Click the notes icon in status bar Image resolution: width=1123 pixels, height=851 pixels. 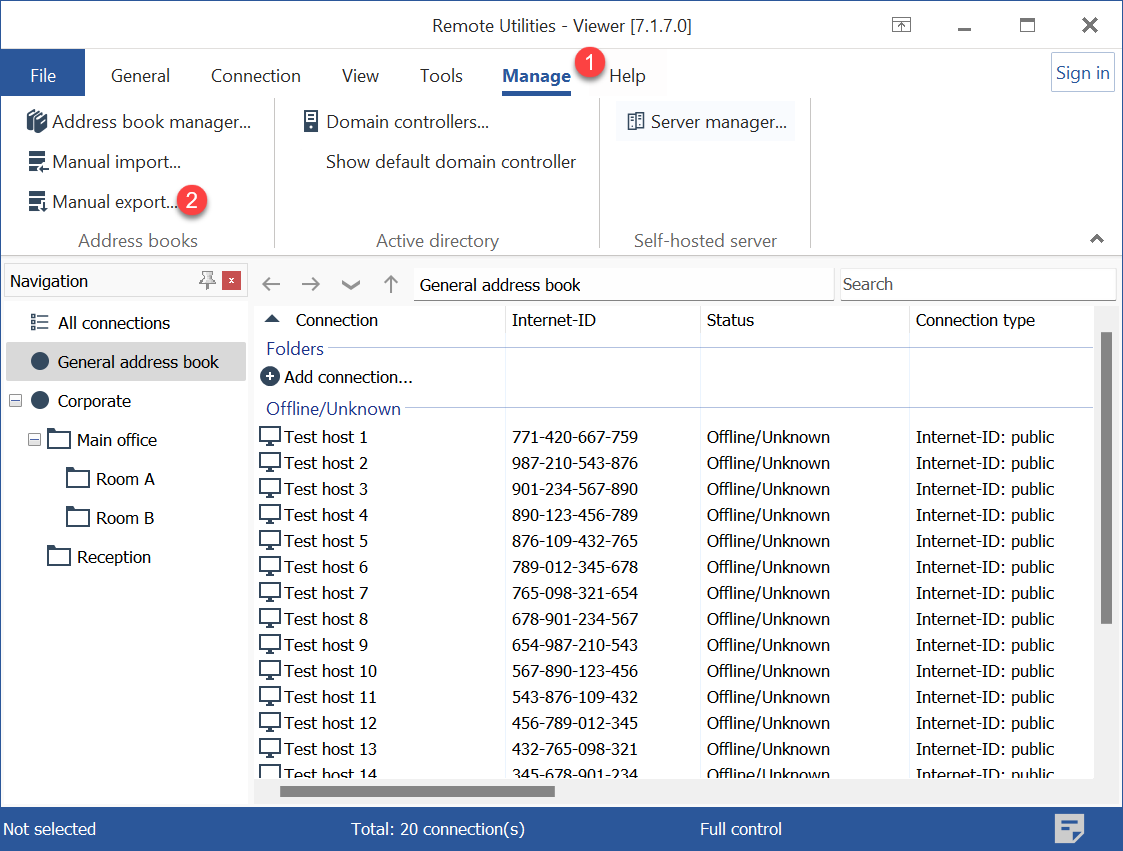click(1070, 829)
